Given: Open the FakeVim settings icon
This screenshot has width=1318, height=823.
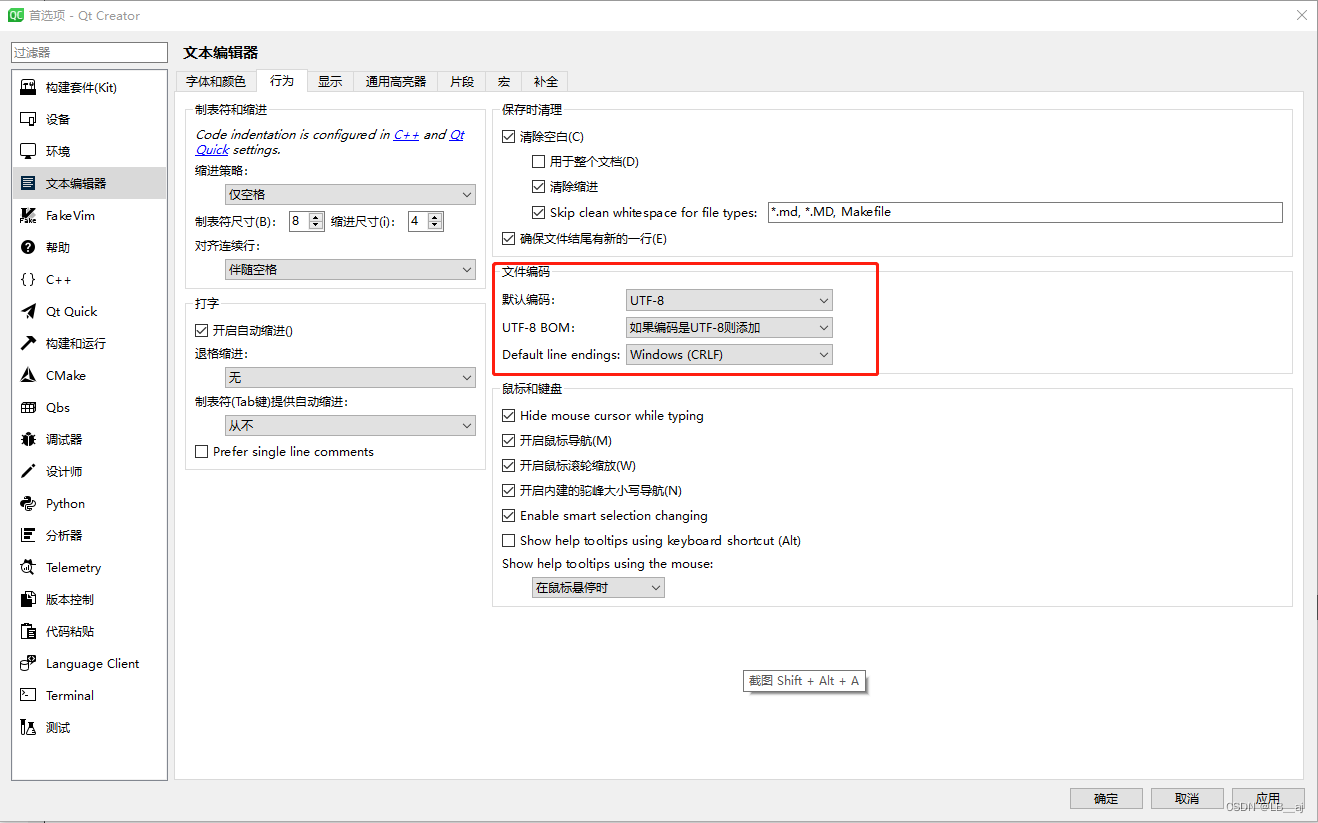Looking at the screenshot, I should (28, 215).
